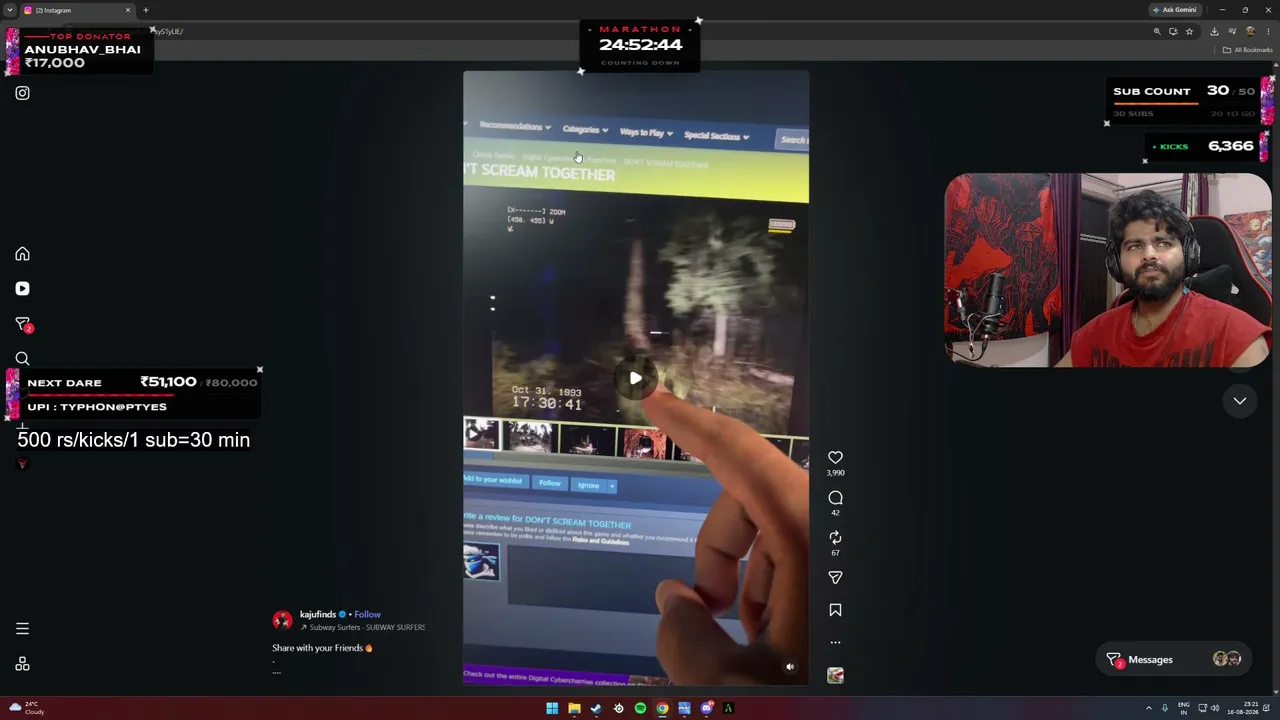The image size is (1280, 720).
Task: Save the reel with bookmark icon
Action: click(835, 610)
